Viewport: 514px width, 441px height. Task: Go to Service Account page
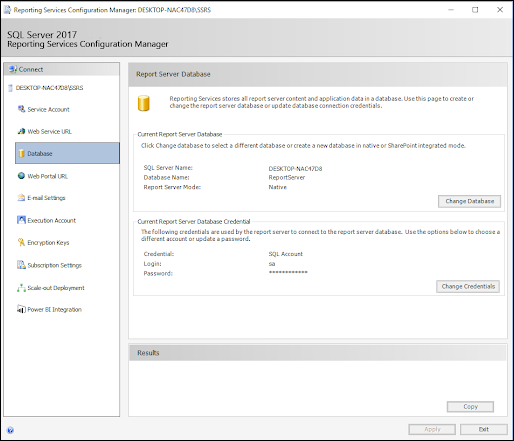(48, 109)
